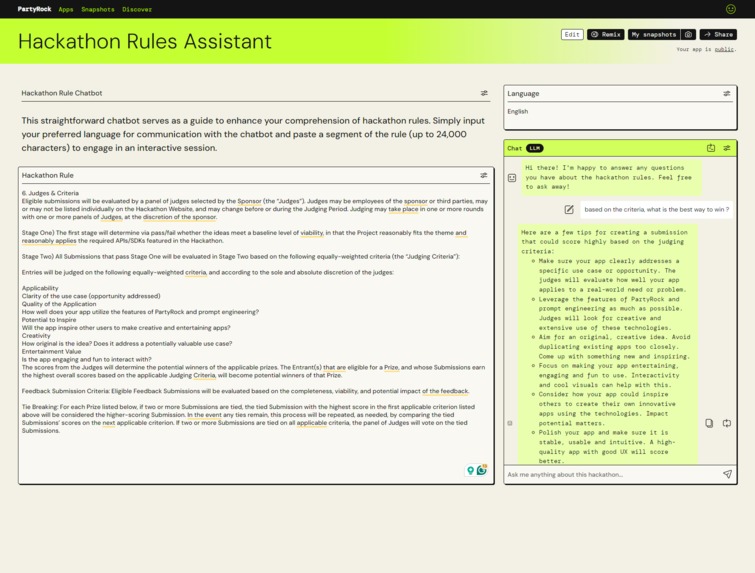Open the public visibility link
755x573 pixels.
click(x=724, y=49)
